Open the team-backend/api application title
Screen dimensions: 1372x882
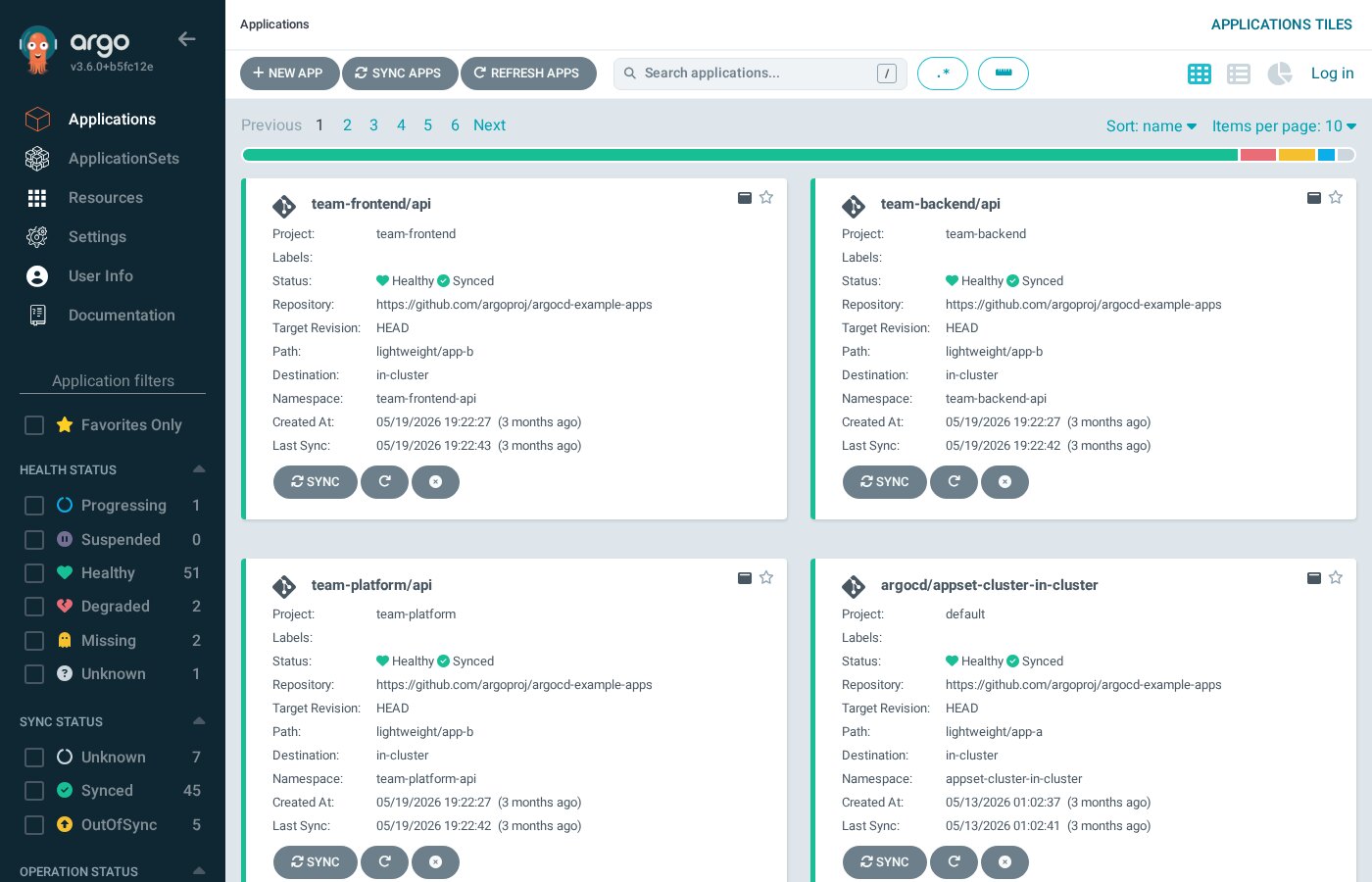click(941, 204)
